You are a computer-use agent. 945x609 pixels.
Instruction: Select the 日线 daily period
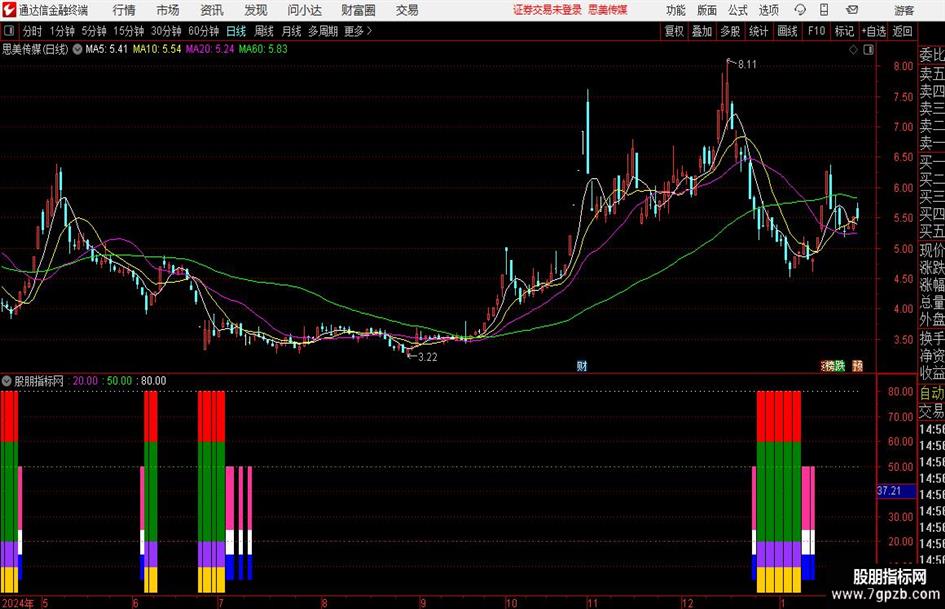pyautogui.click(x=236, y=31)
